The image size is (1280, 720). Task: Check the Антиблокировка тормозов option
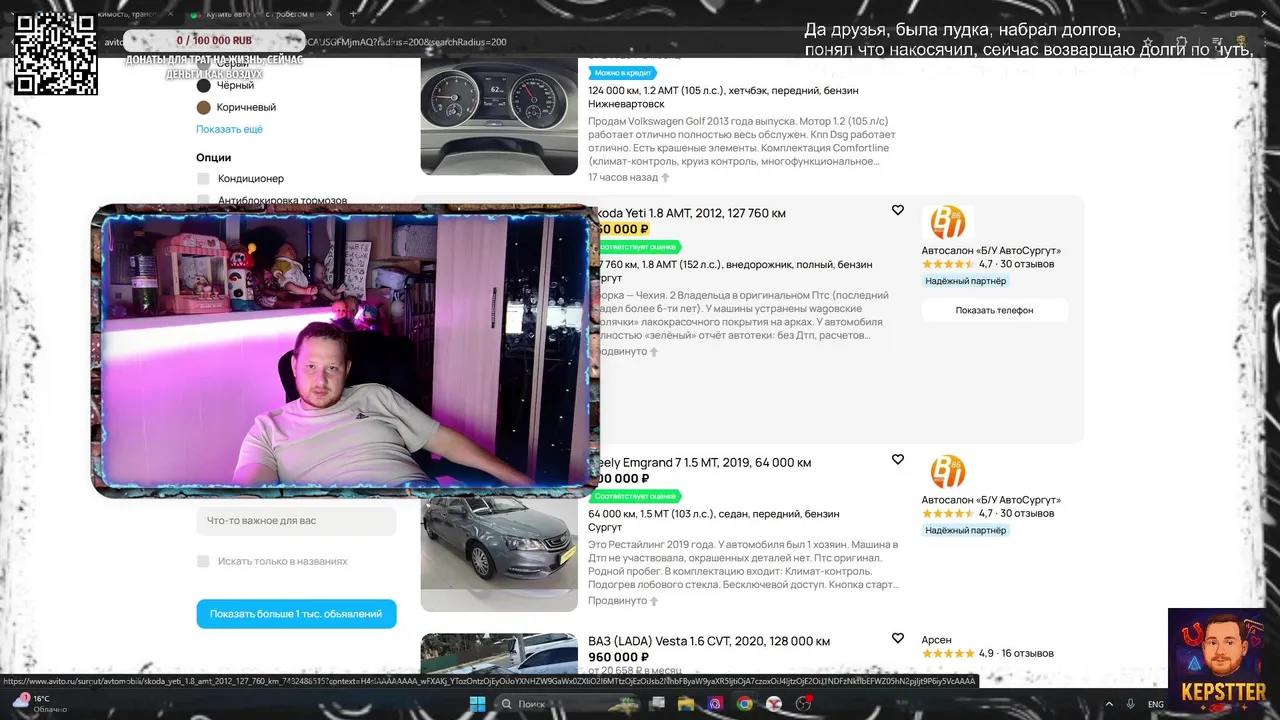[203, 200]
